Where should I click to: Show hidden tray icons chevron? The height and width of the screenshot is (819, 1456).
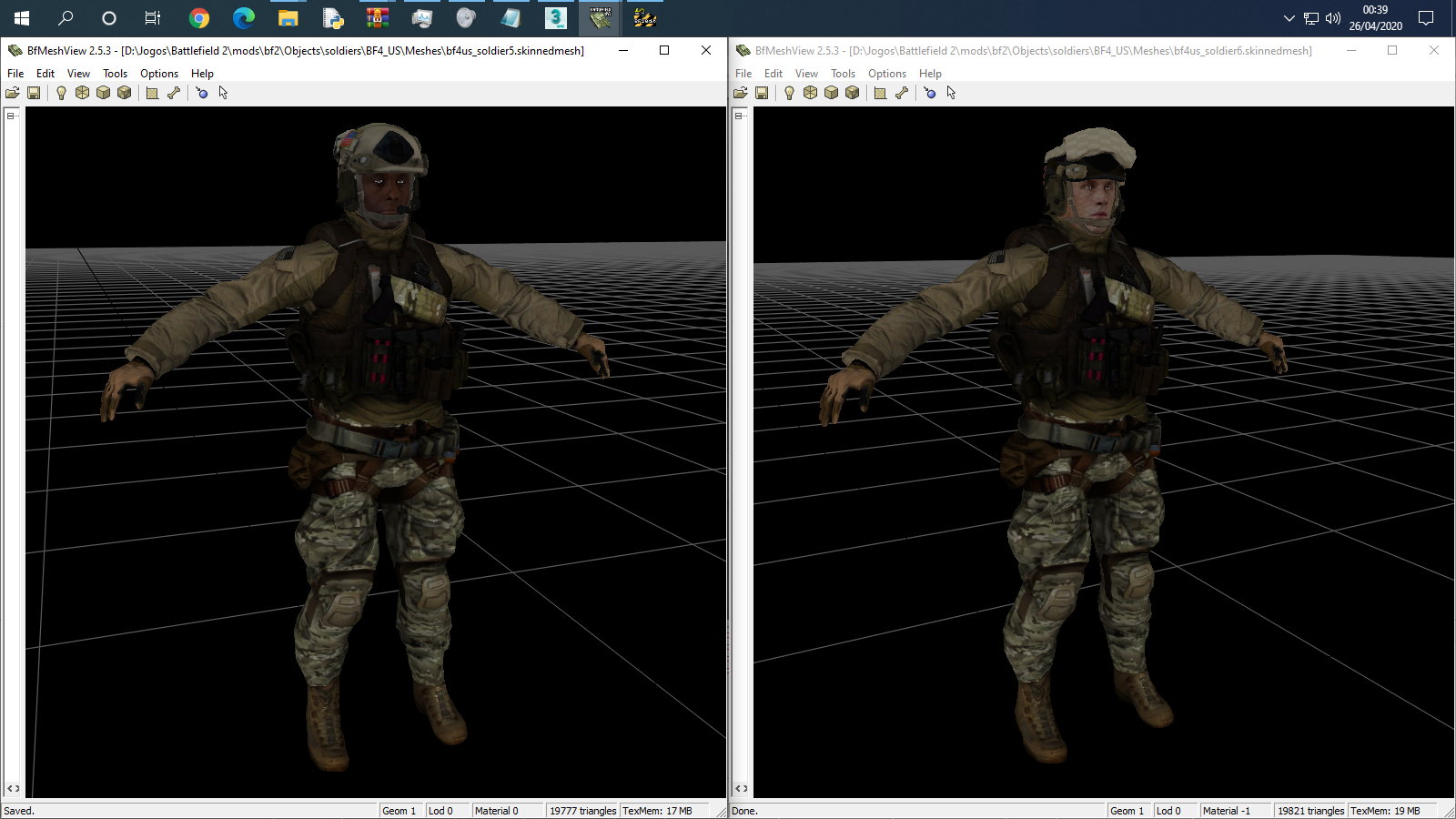click(x=1289, y=18)
